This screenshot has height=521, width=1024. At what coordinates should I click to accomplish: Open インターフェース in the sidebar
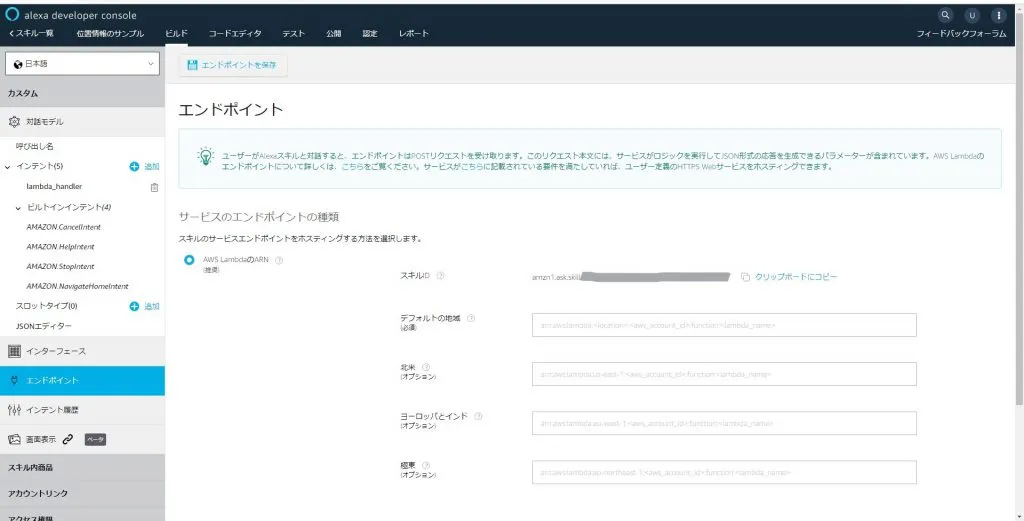[55, 351]
